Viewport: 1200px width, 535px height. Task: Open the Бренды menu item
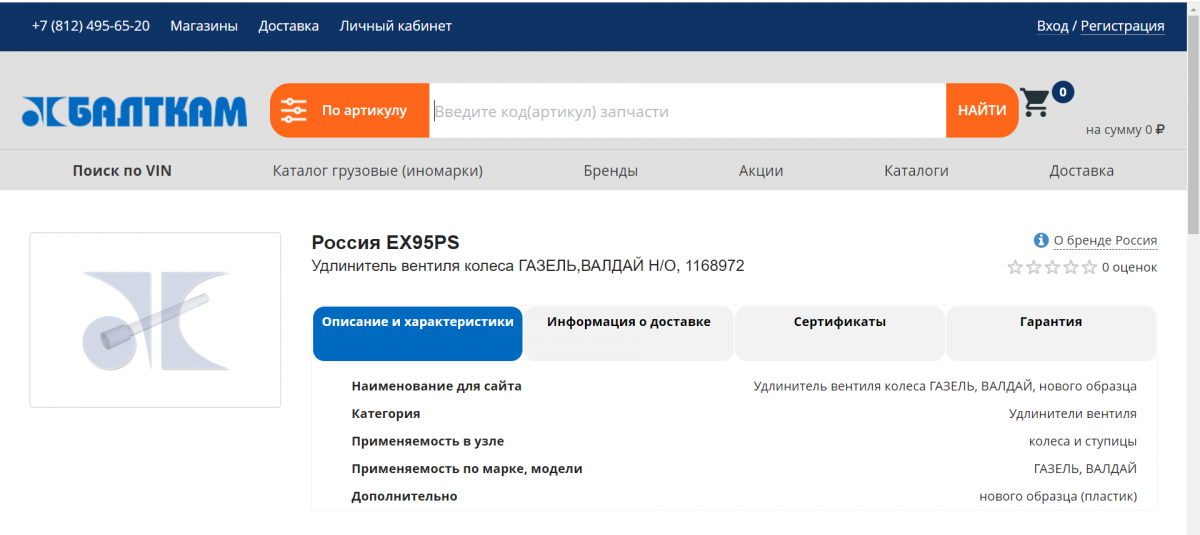(611, 171)
